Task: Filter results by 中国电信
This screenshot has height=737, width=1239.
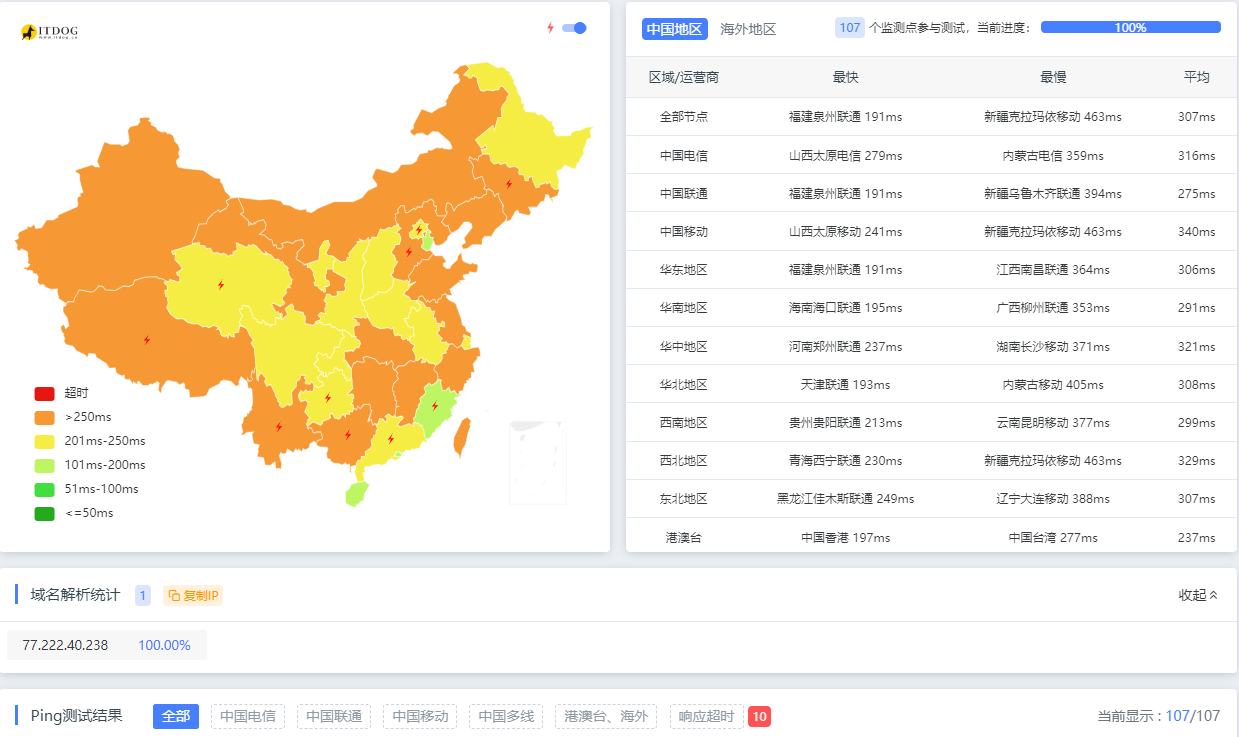Action: pos(248,716)
